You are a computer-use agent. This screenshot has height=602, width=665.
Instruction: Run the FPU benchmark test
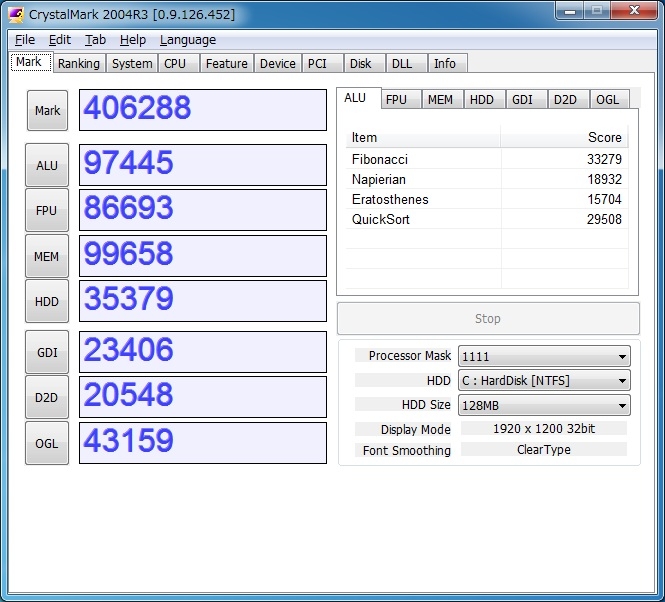(47, 211)
